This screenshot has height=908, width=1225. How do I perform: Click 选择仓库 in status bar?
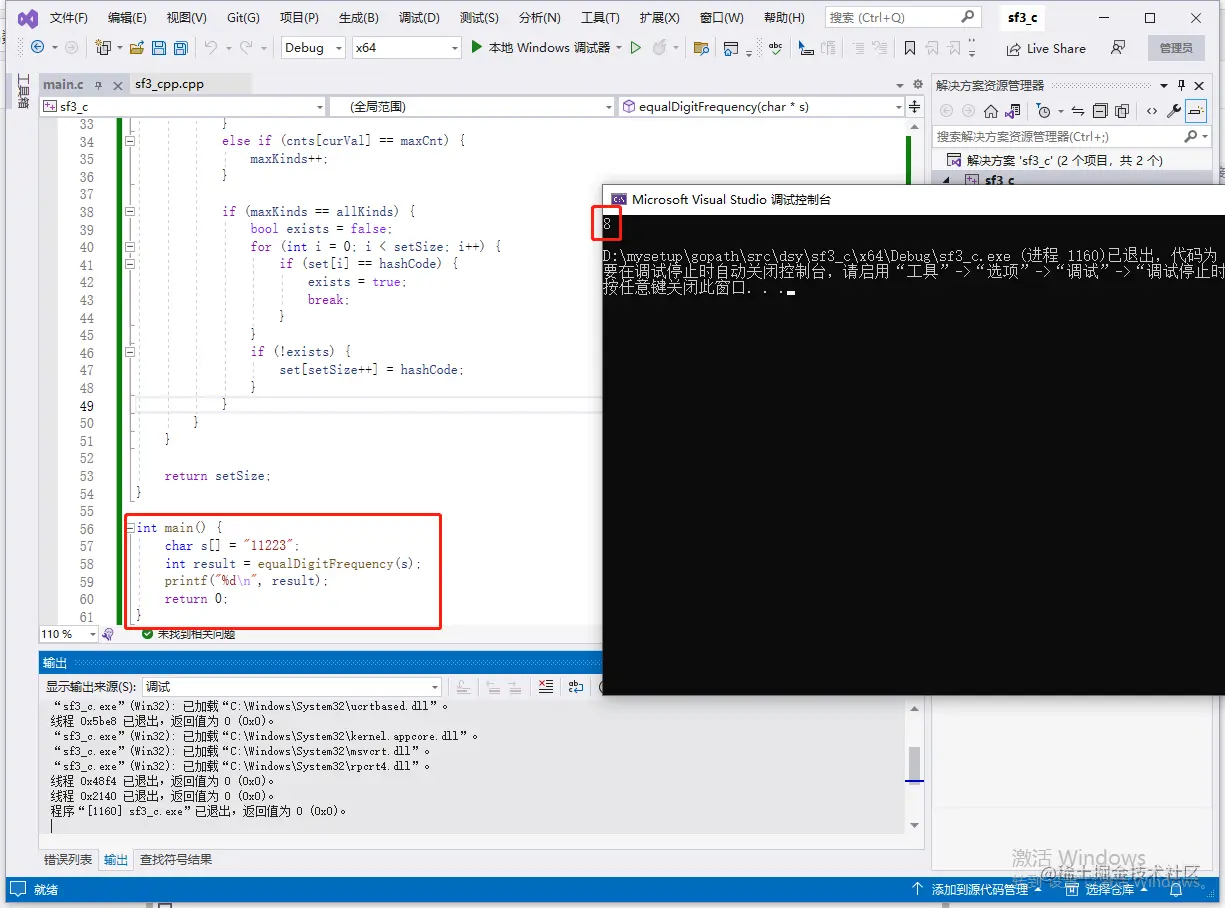pyautogui.click(x=1109, y=889)
